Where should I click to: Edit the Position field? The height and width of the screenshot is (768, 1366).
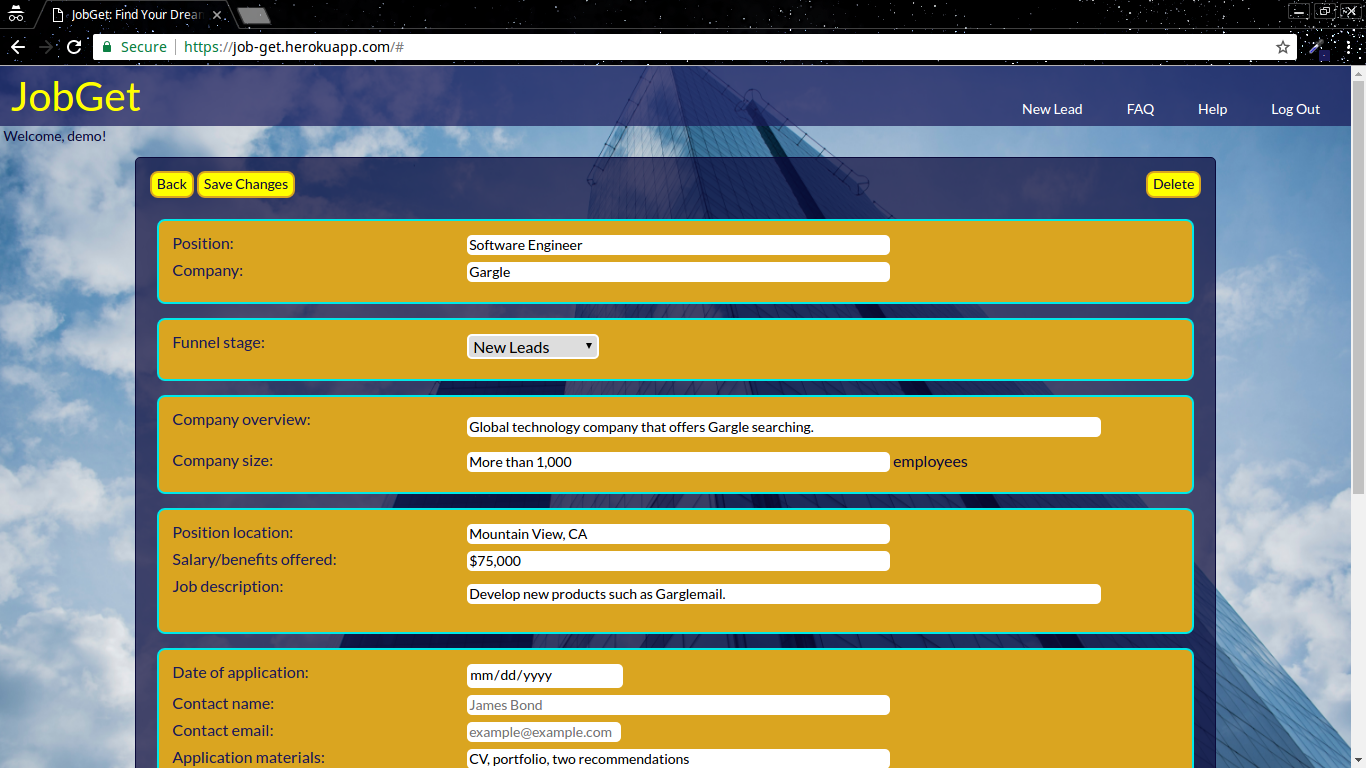tap(678, 245)
